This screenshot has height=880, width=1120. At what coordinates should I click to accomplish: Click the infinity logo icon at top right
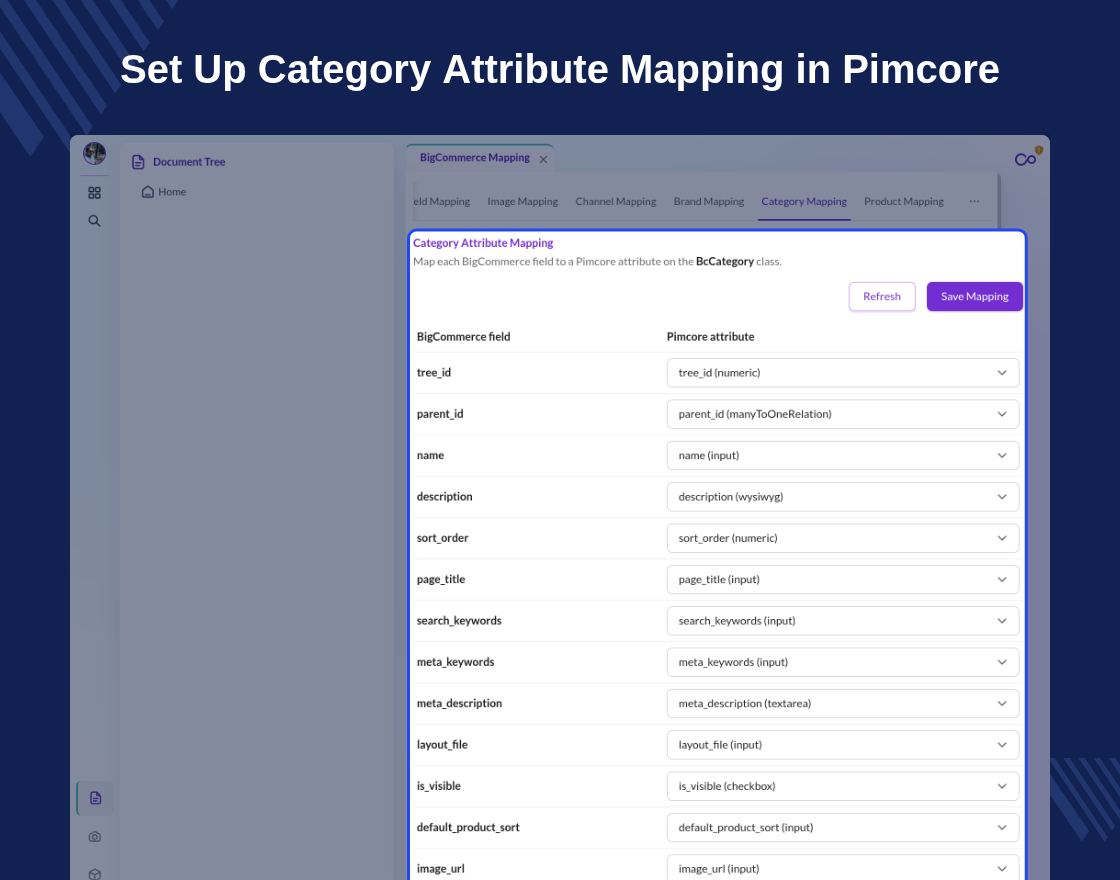pyautogui.click(x=1027, y=158)
